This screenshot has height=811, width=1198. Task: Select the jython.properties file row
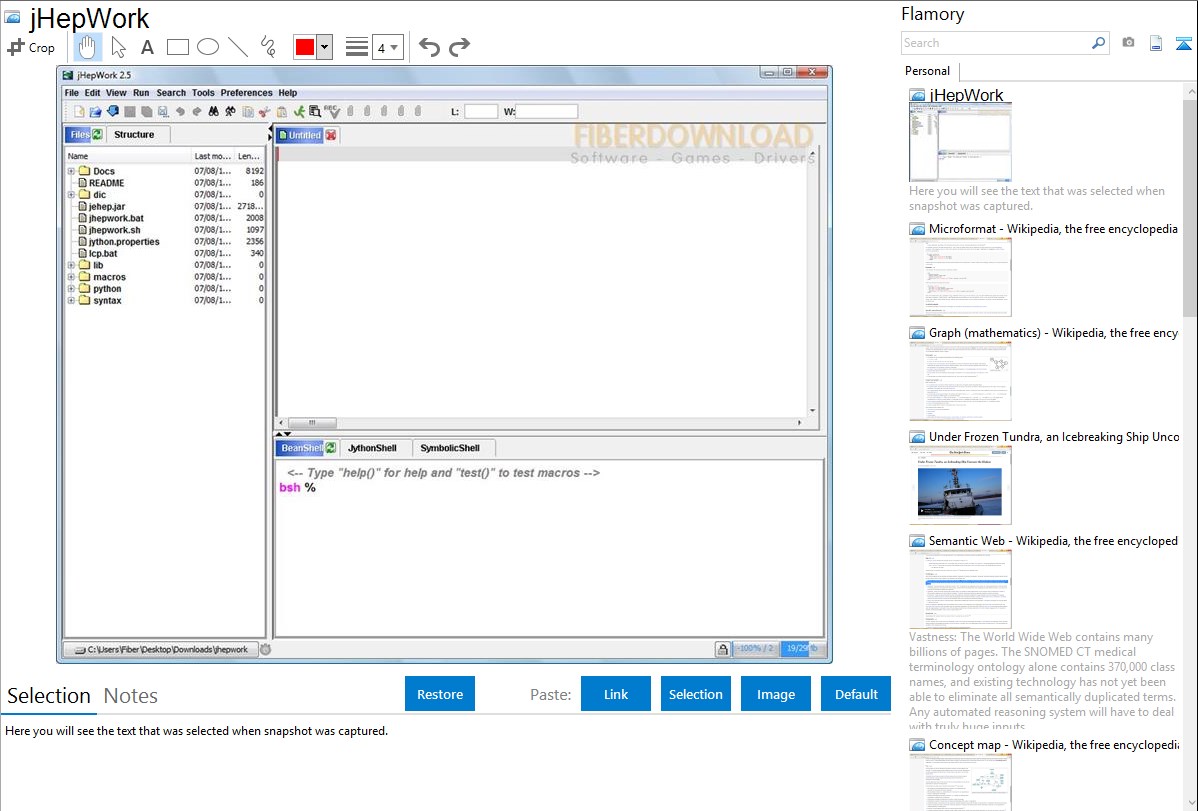(166, 242)
